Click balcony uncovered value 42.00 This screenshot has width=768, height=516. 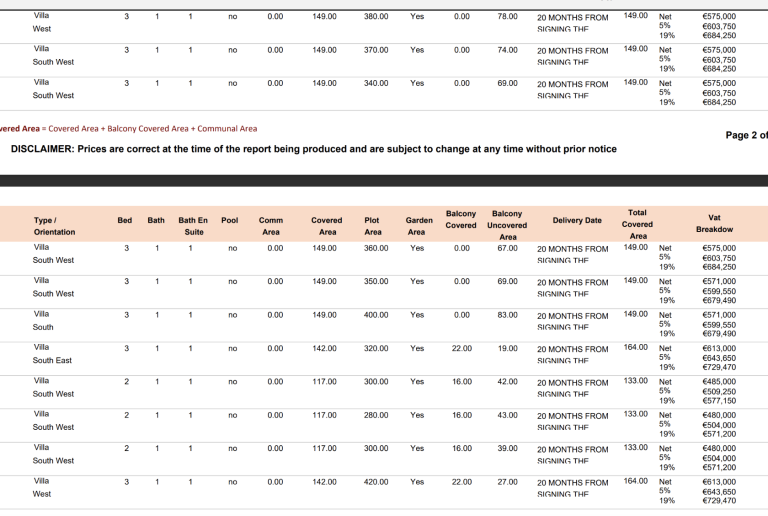[507, 382]
